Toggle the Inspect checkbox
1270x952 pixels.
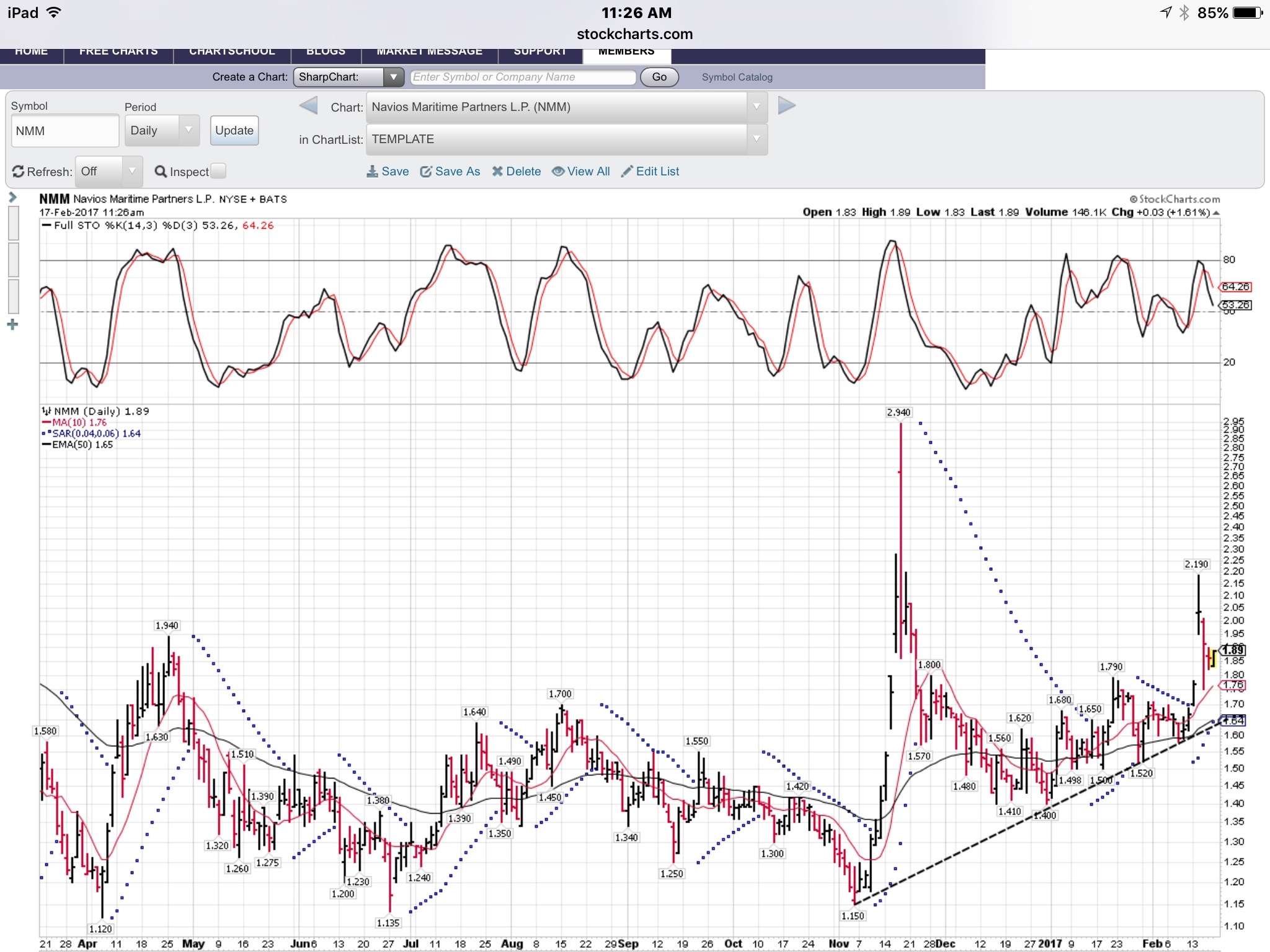(218, 171)
